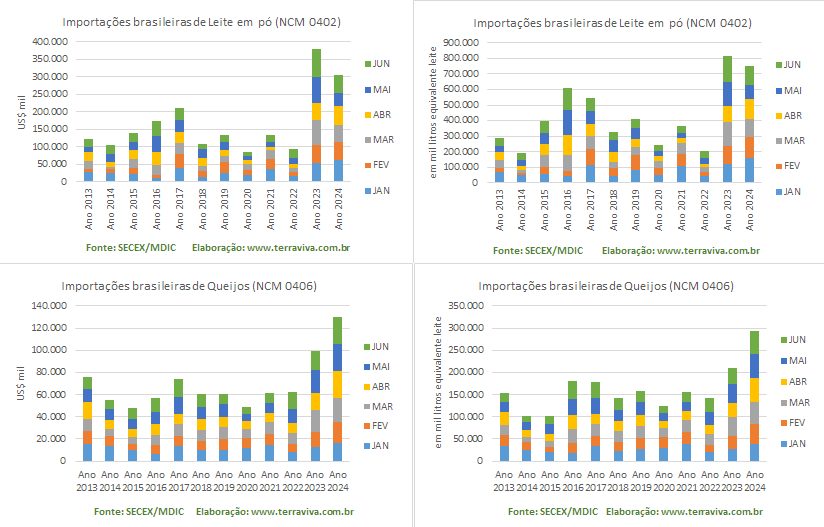Click 'Fonte: SECEX/MDIC' under Queijos US$ chart
Image resolution: width=824 pixels, height=527 pixels.
[139, 511]
